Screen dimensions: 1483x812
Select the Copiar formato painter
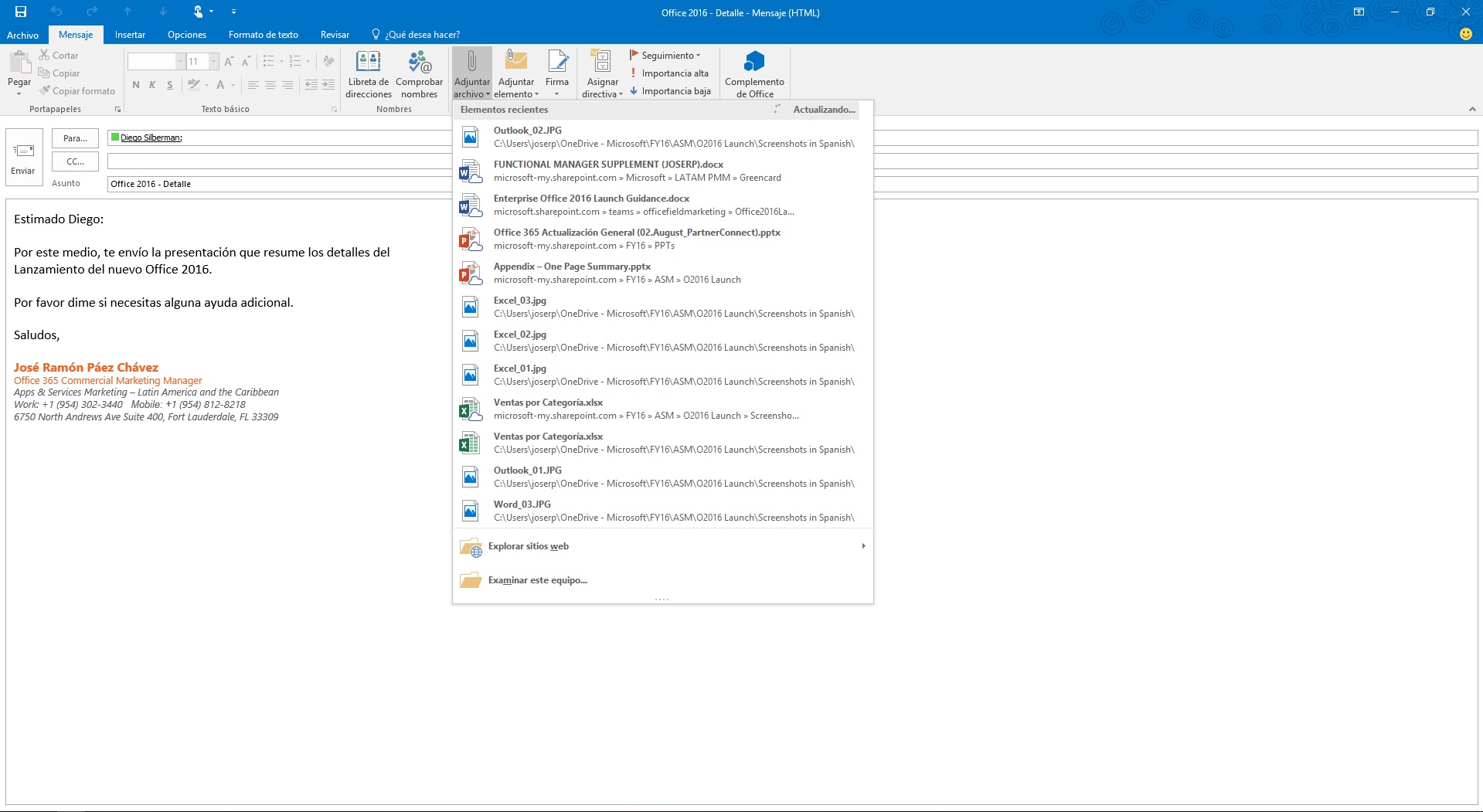[x=77, y=91]
